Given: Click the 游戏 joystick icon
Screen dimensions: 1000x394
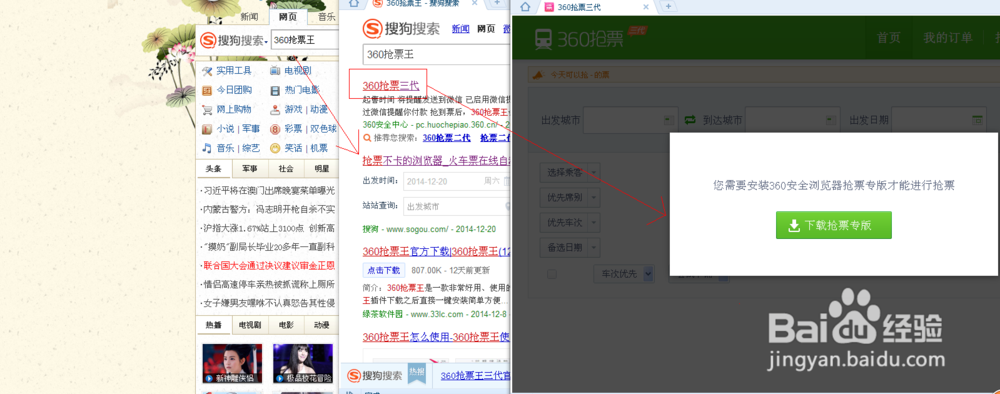Looking at the screenshot, I should pyautogui.click(x=275, y=109).
